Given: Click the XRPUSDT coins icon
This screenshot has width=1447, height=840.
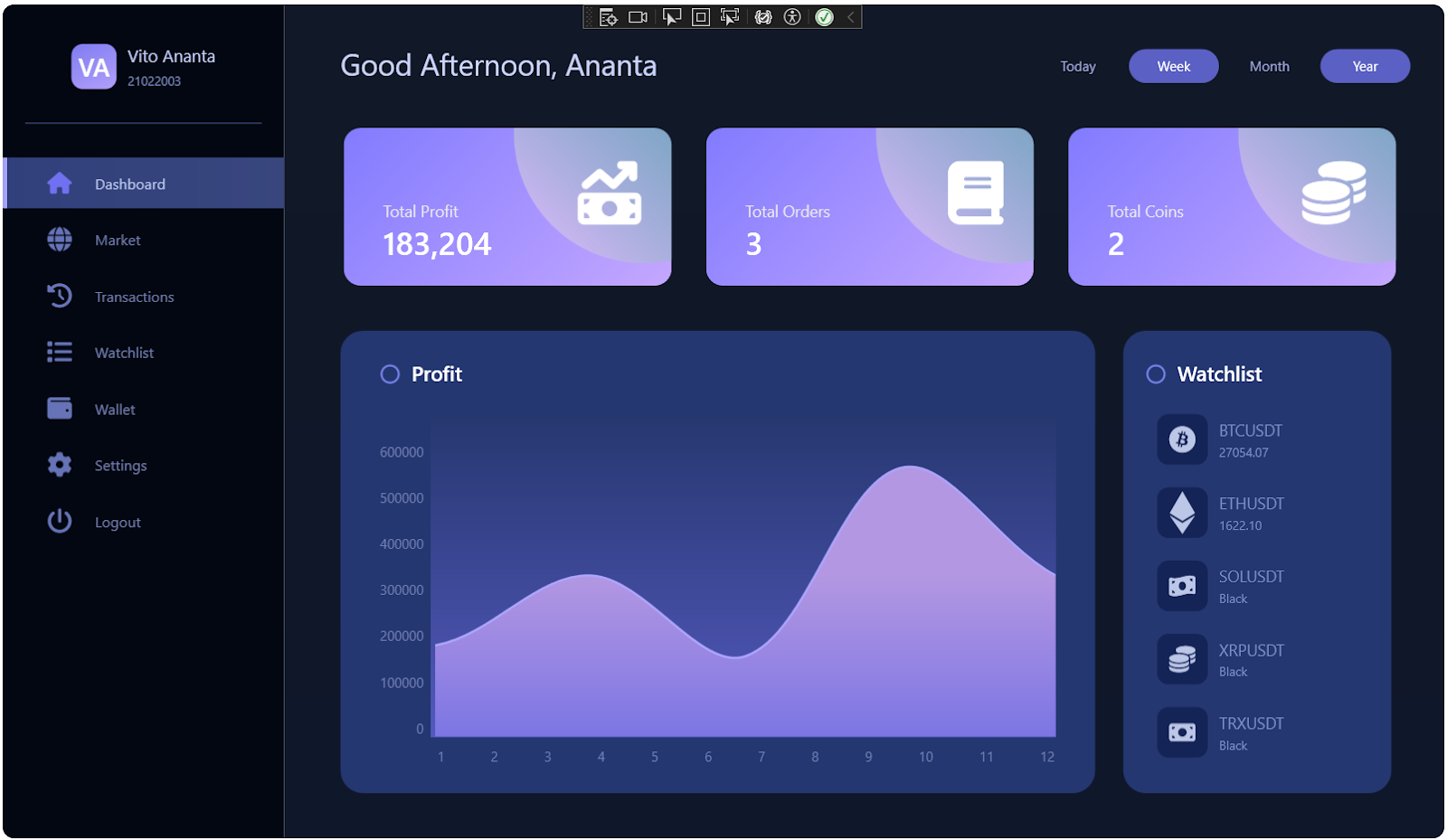Looking at the screenshot, I should 1182,659.
